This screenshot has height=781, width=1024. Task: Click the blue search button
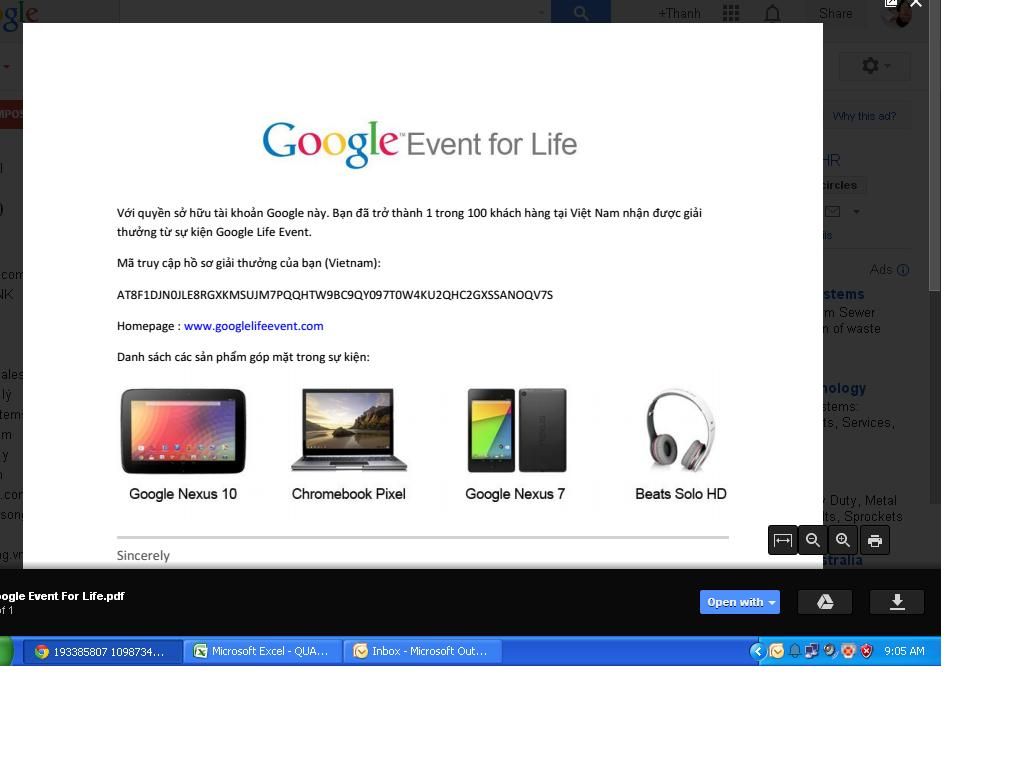click(581, 13)
